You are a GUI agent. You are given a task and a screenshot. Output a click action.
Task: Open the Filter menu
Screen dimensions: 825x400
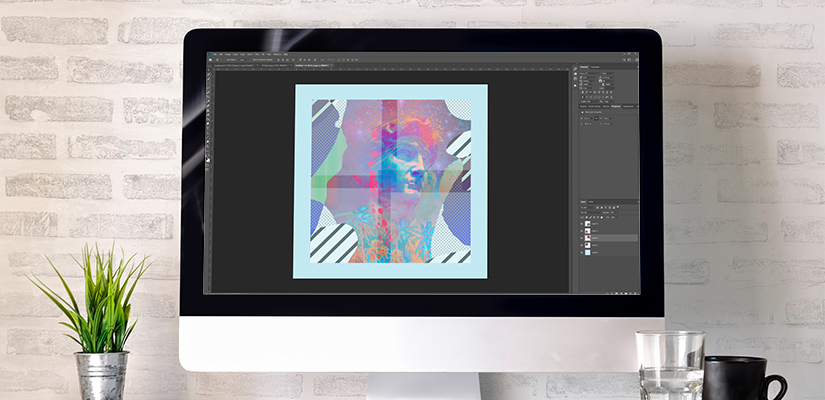coord(257,54)
